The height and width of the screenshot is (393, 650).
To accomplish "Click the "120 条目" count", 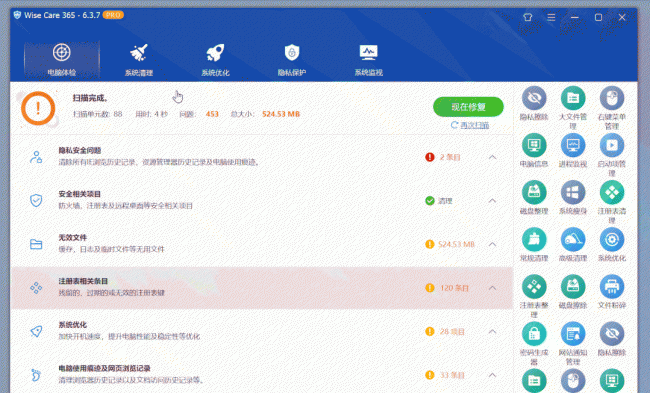I will [x=454, y=288].
